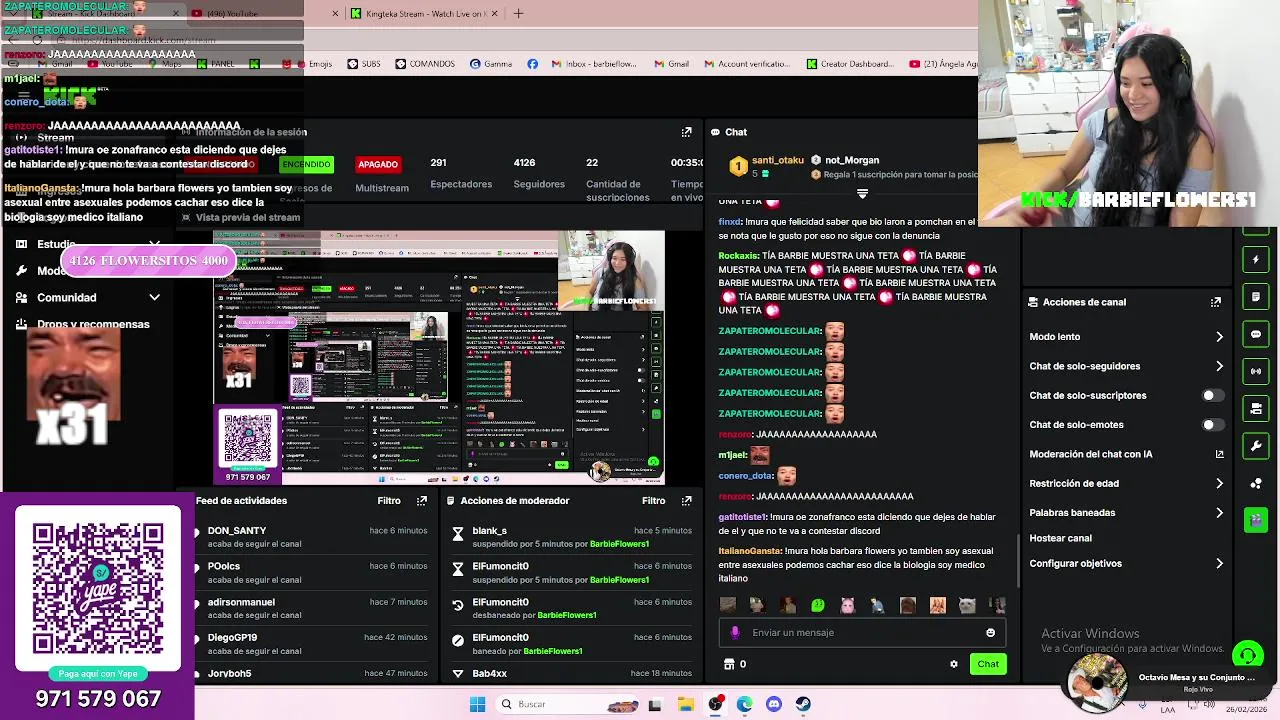Click the document page sidebar icon
This screenshot has width=1280, height=720.
coord(1256,297)
